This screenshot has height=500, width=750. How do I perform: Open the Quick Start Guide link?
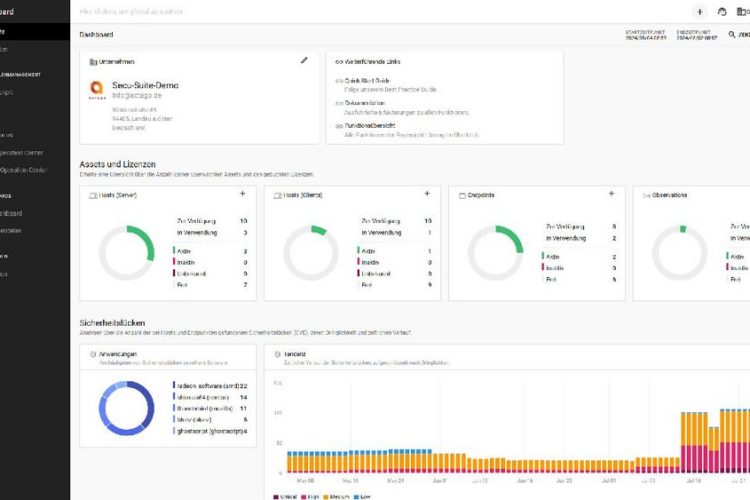tap(367, 80)
